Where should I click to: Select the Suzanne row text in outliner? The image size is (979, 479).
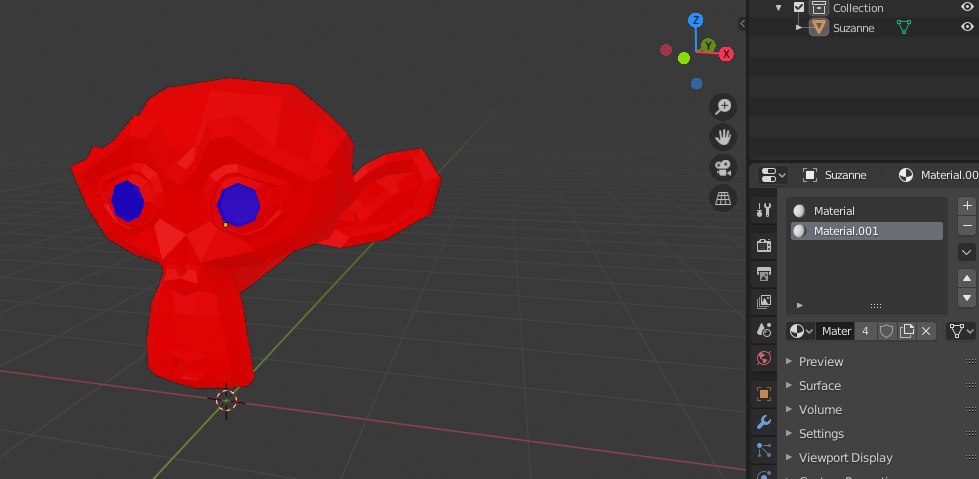pos(854,28)
